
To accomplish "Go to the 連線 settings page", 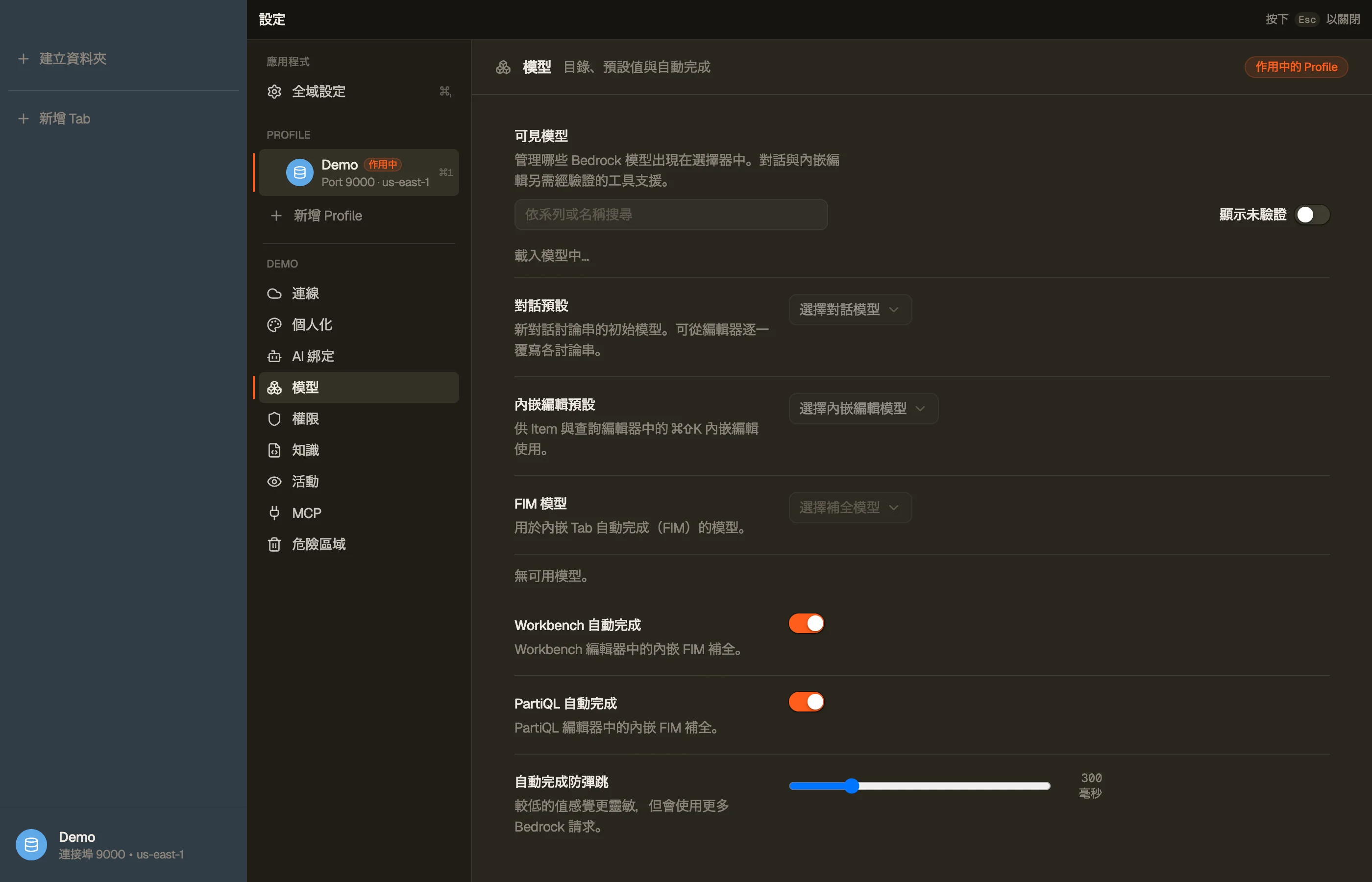I will point(359,294).
